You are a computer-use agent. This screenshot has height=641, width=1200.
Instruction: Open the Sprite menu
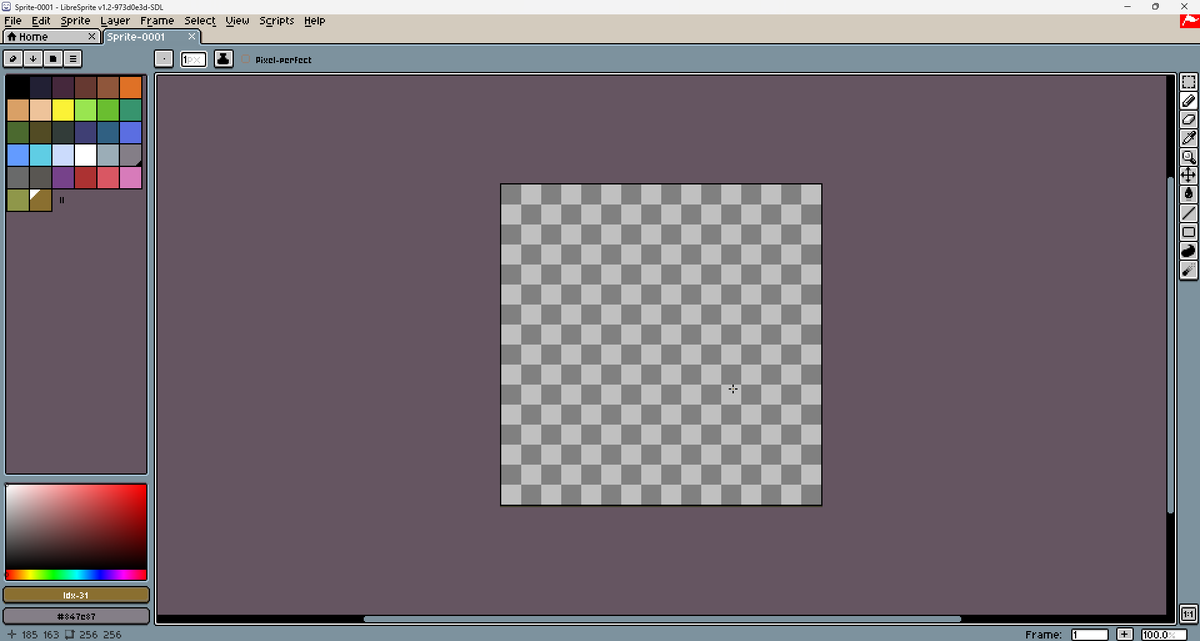75,20
